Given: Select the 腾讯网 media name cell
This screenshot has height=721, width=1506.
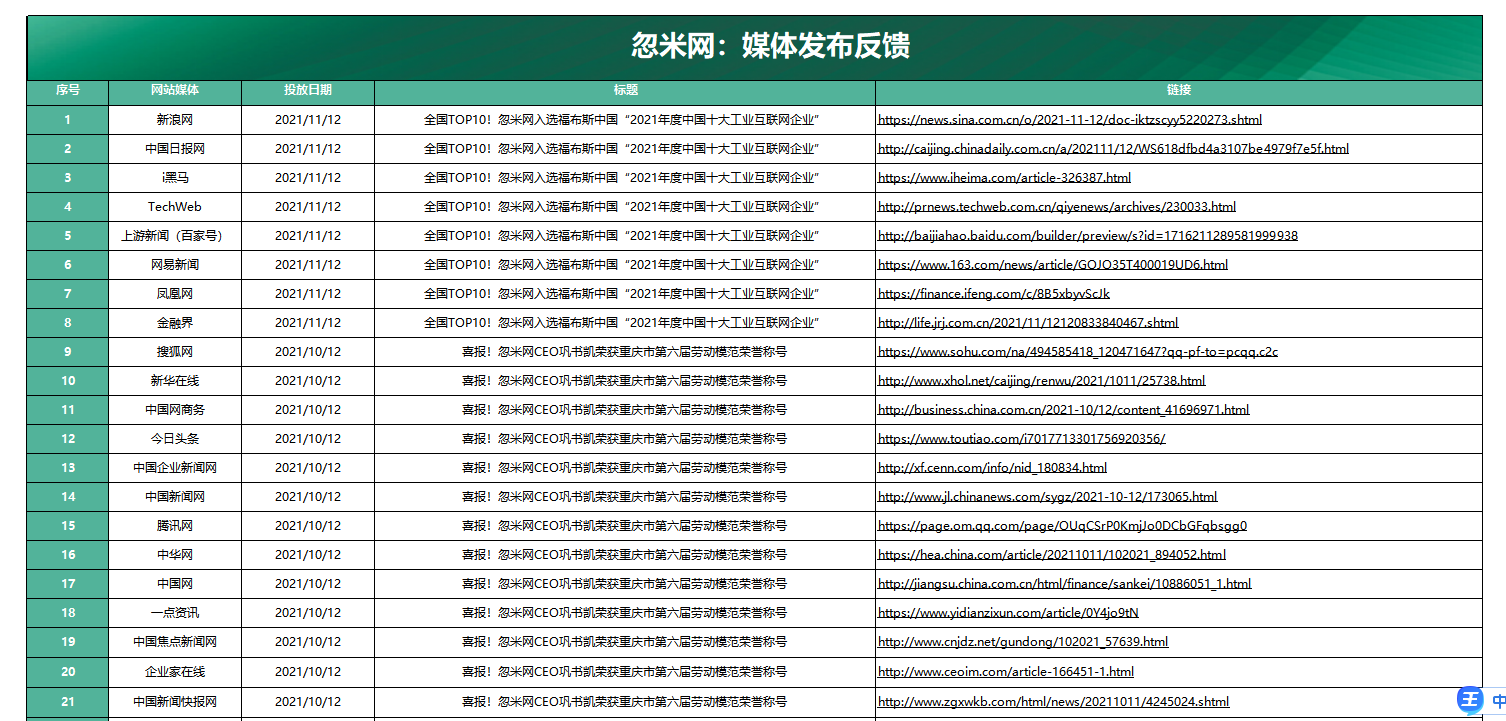Looking at the screenshot, I should click(x=175, y=526).
